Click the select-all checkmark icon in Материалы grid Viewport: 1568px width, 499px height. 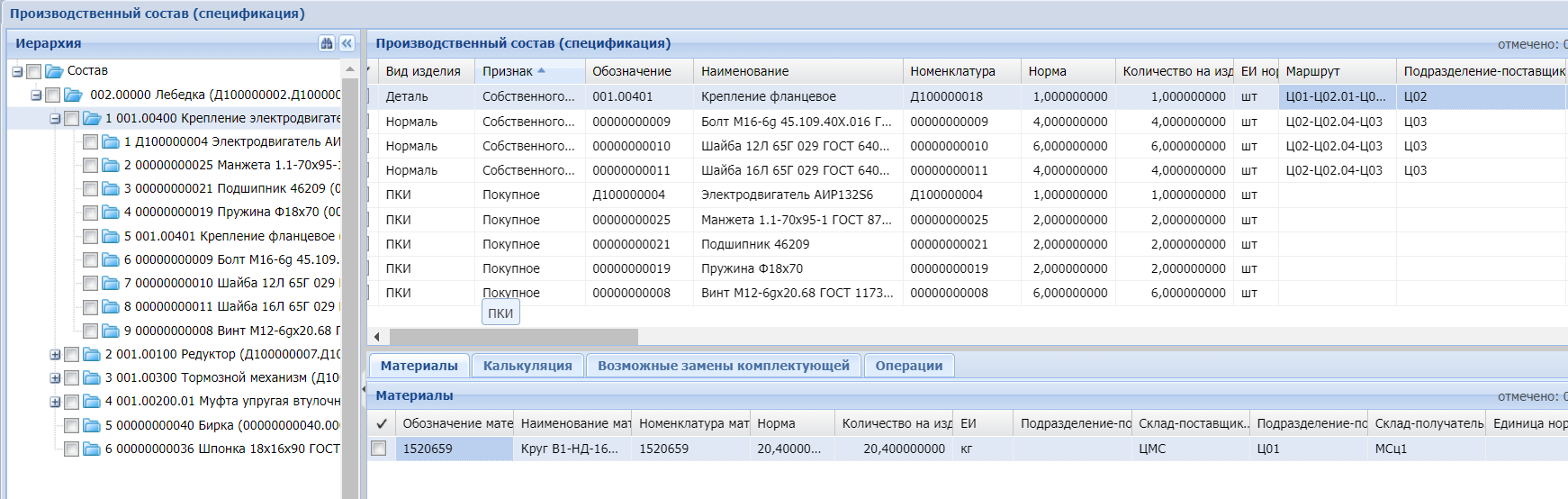(382, 423)
